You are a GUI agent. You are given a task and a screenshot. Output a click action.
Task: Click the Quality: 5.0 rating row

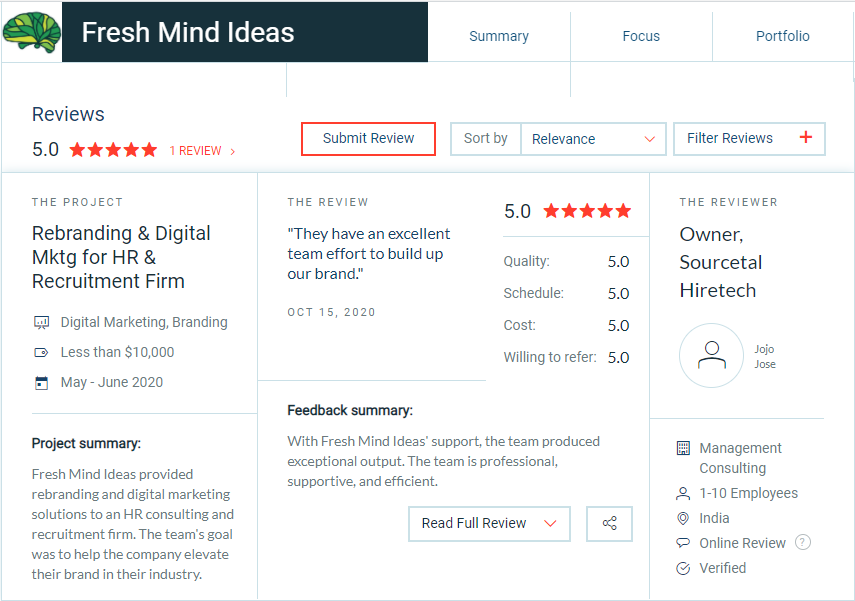pos(566,261)
